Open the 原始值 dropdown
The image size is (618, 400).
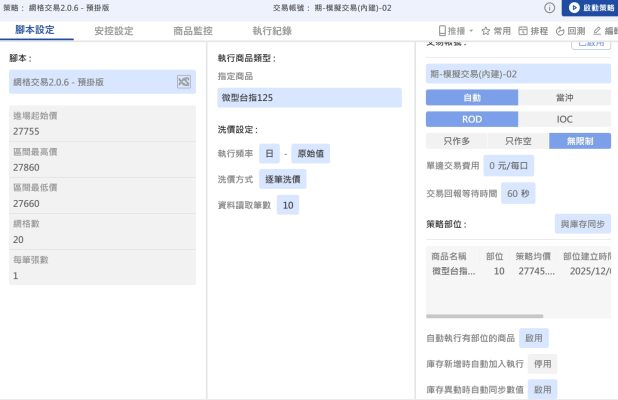pos(311,153)
